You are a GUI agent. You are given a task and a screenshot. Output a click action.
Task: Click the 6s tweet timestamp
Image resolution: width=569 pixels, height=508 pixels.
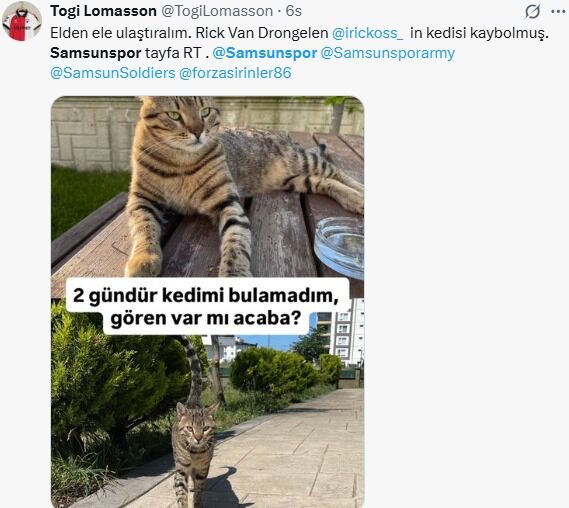(294, 11)
